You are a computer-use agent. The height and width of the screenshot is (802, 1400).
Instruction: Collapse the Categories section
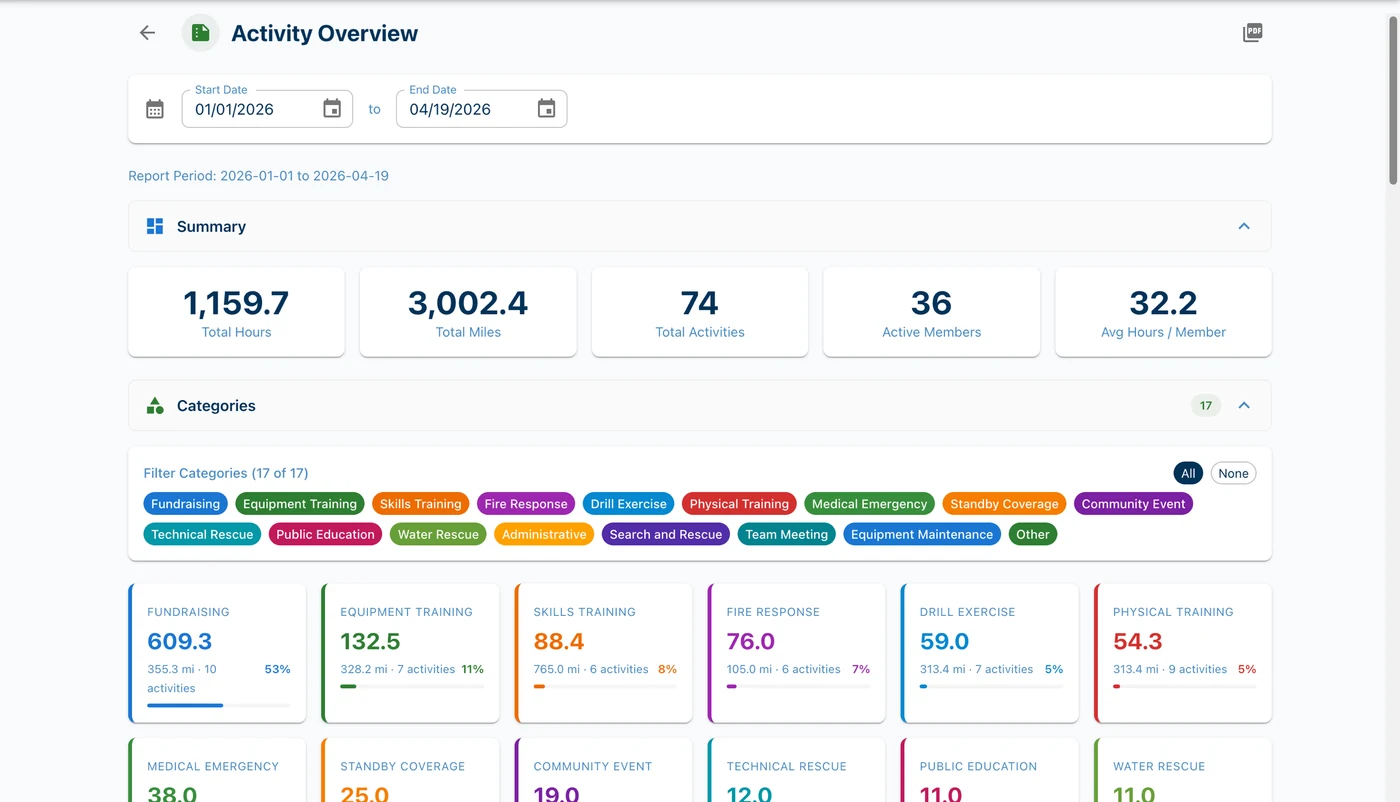(1244, 405)
